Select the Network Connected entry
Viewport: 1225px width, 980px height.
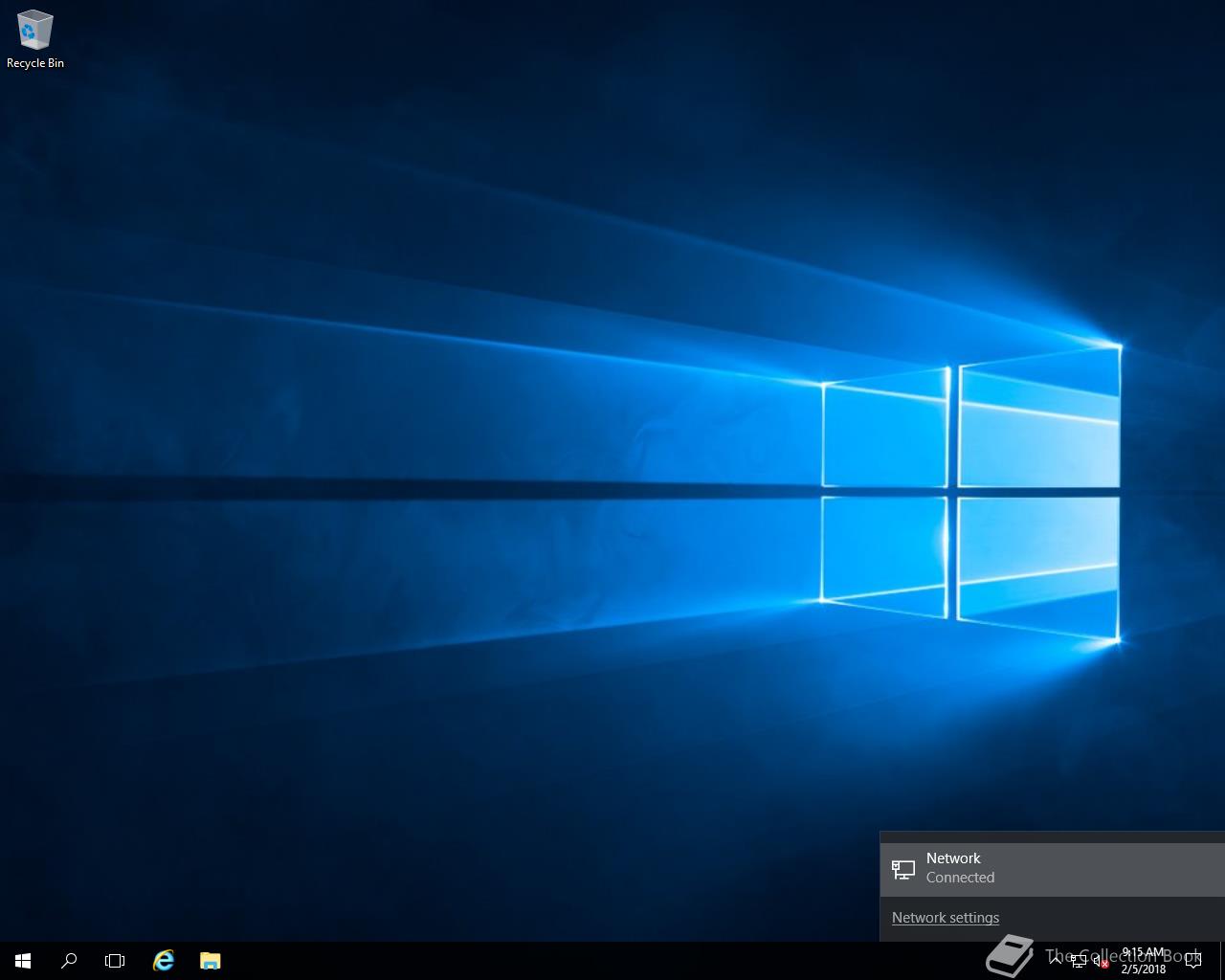click(x=1053, y=870)
